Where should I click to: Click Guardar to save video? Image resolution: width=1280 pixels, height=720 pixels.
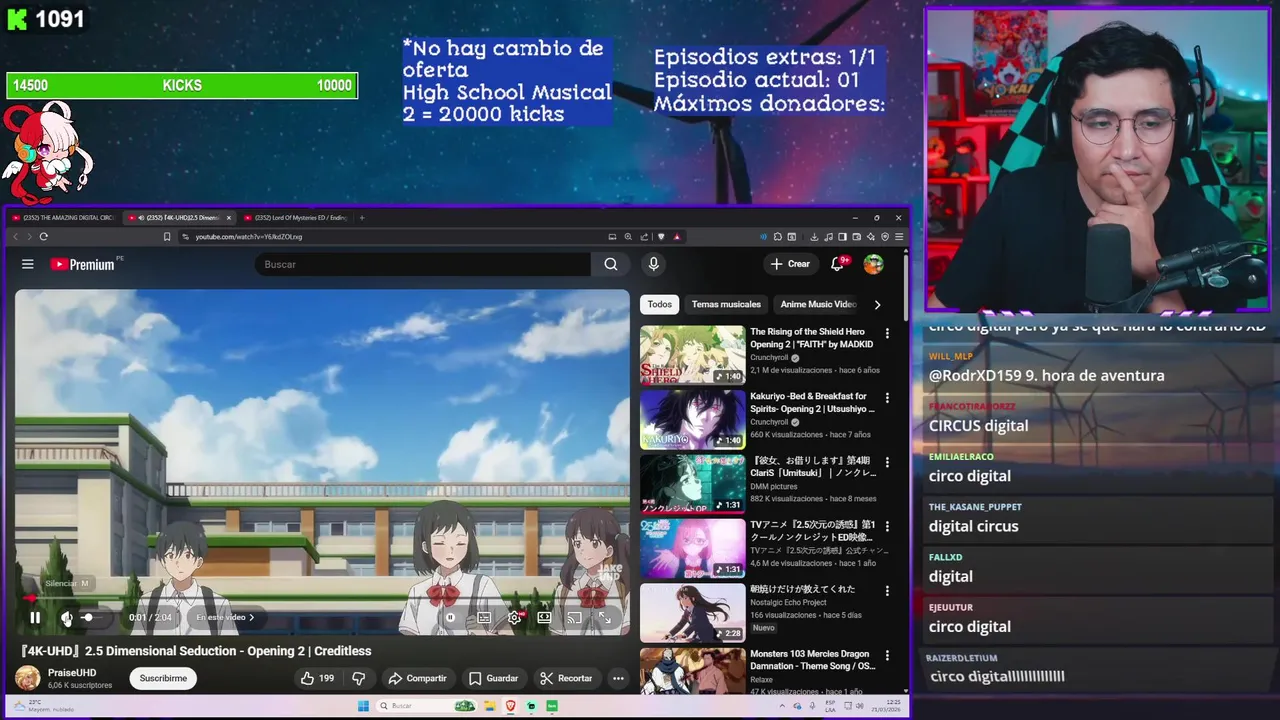pos(493,678)
